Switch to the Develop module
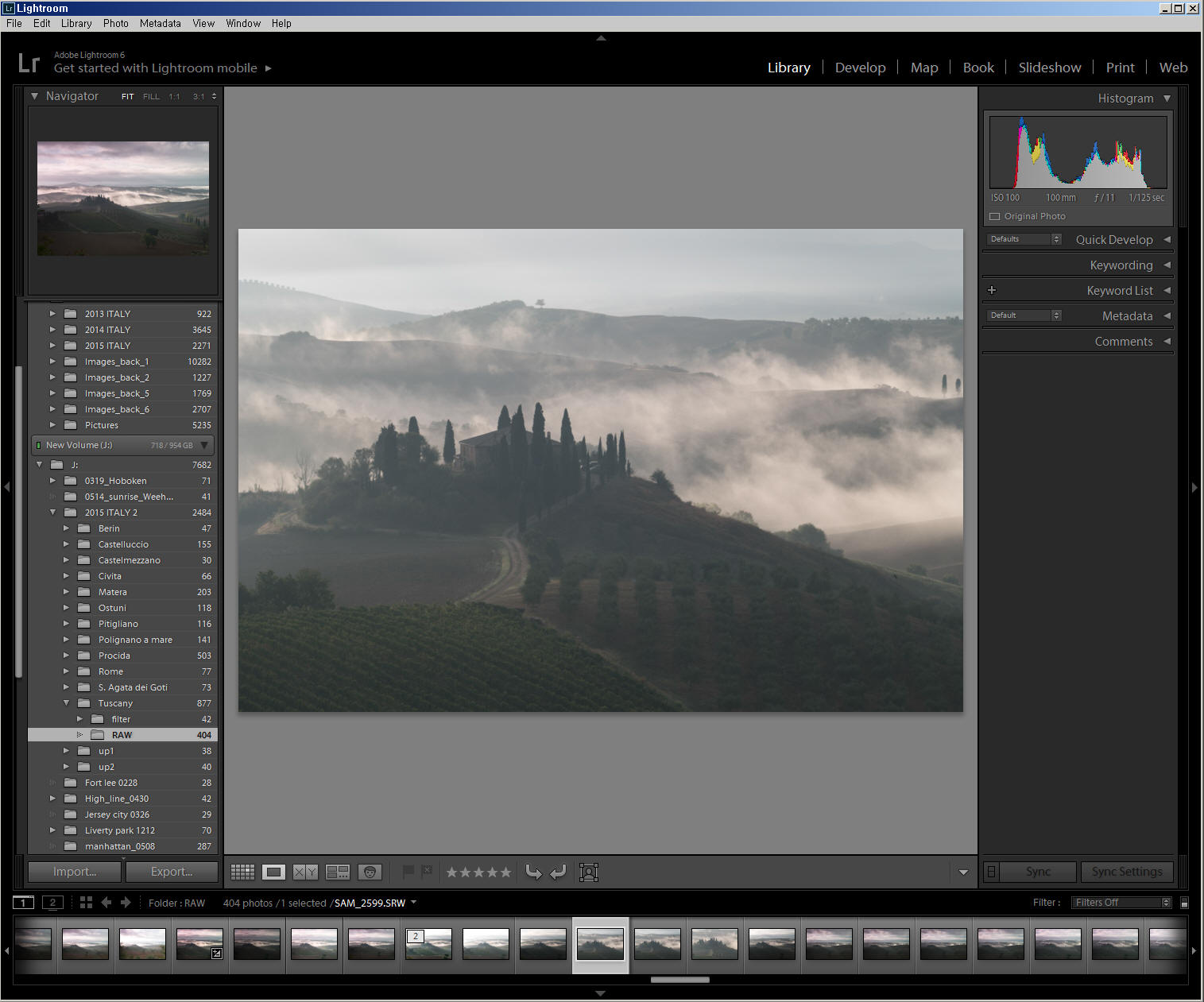Viewport: 1204px width, 1002px height. 860,68
